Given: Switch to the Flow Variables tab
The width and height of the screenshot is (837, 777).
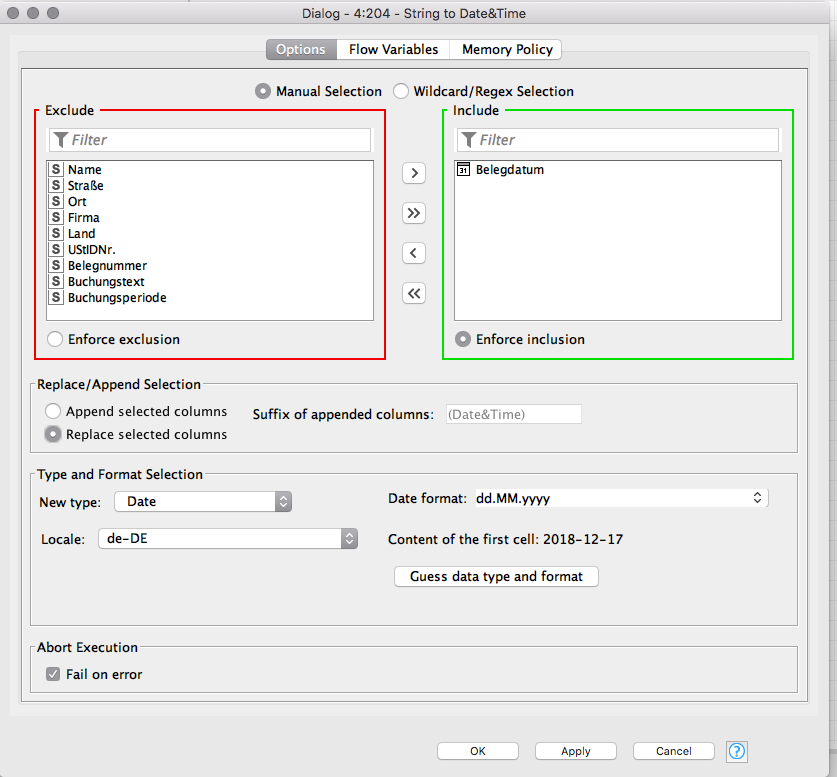Looking at the screenshot, I should coord(393,49).
